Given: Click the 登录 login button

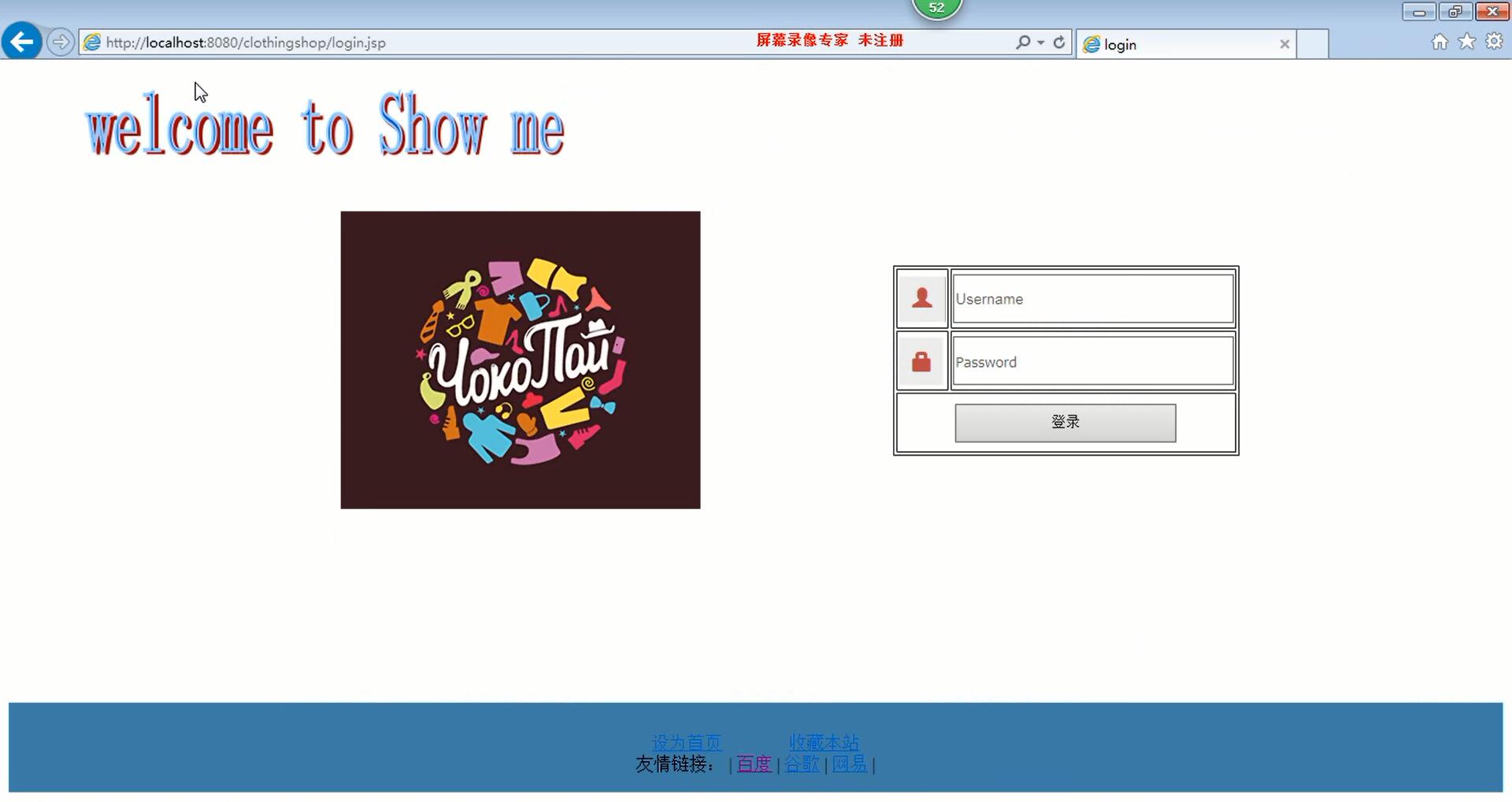Looking at the screenshot, I should point(1065,423).
